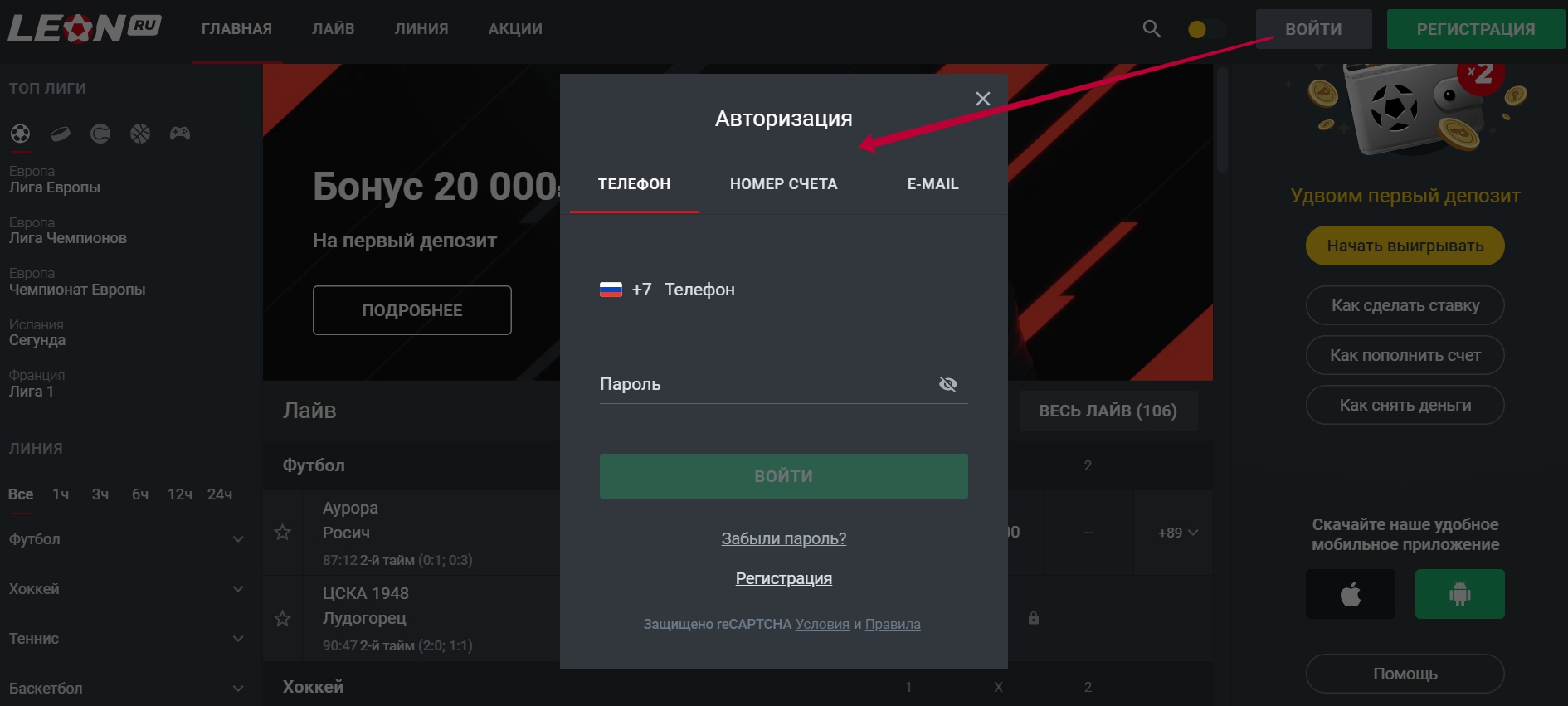
Task: Select the football sport icon
Action: coord(20,133)
